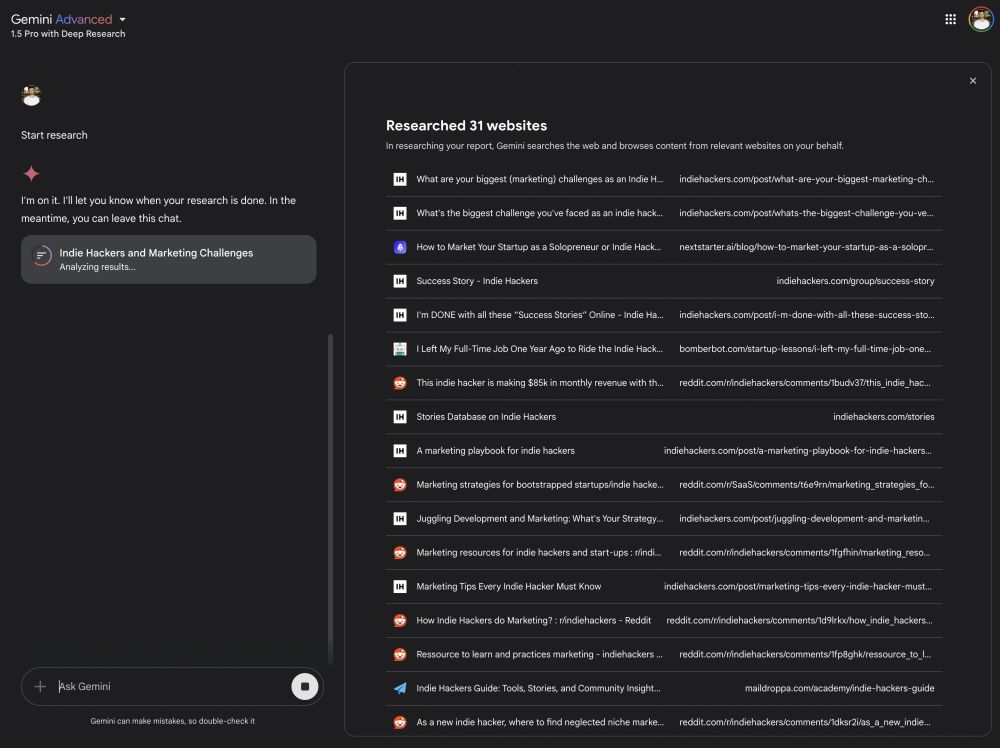Click Reddit icon of 'Marketing resources for indie hackers' row

(x=400, y=552)
